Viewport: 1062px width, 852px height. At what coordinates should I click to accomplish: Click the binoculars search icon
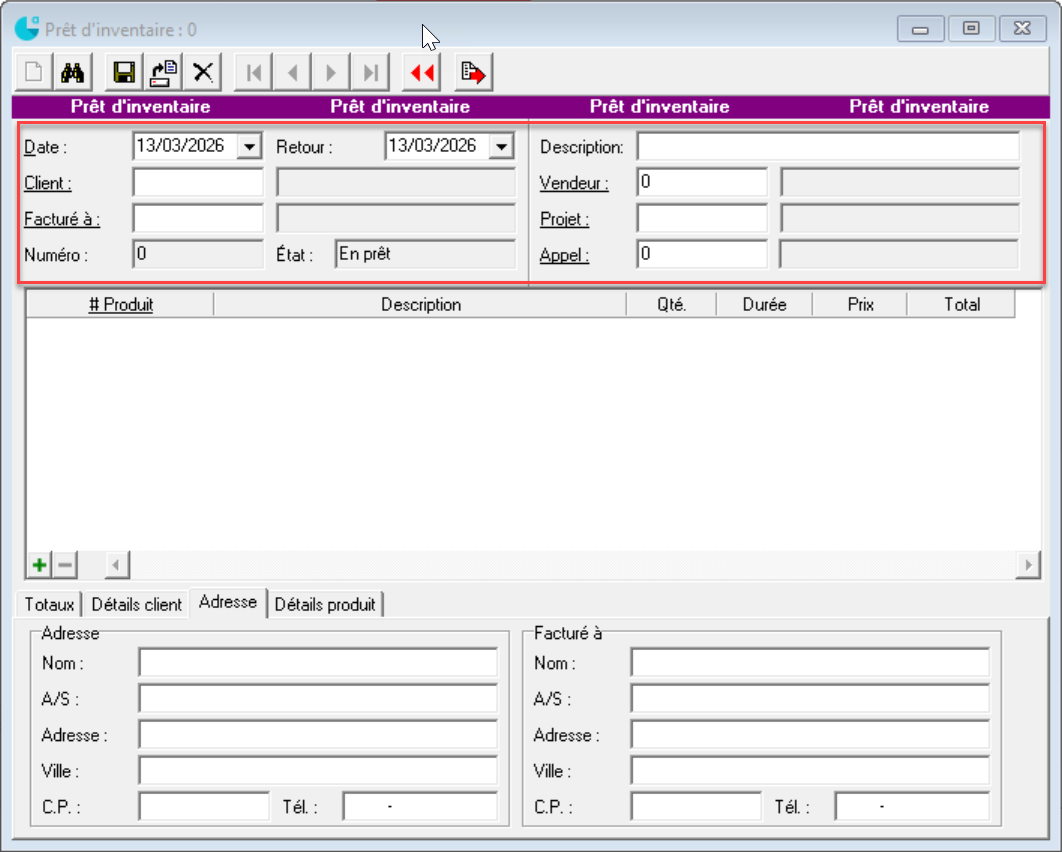[x=73, y=72]
